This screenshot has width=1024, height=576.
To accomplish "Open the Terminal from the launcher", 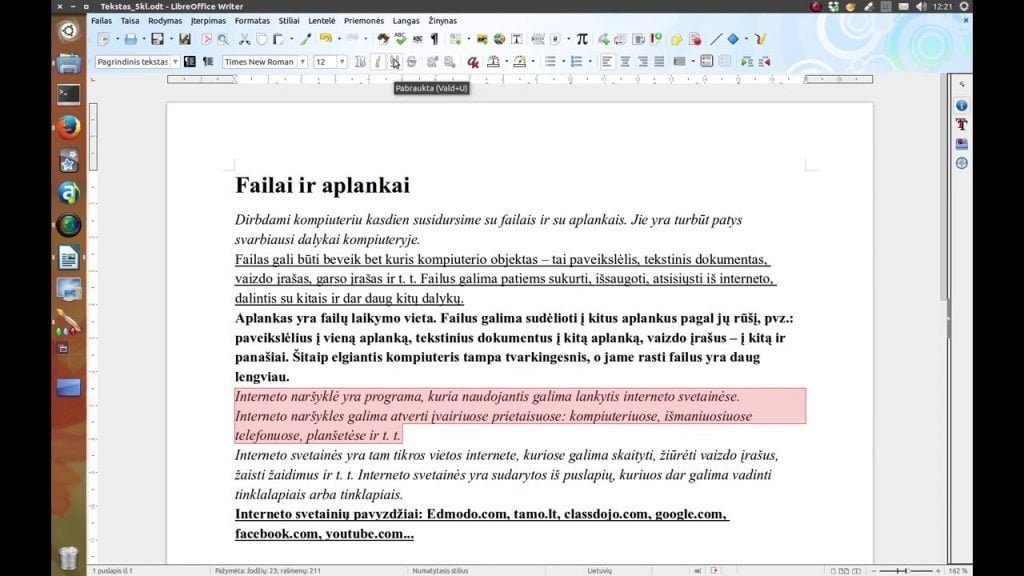I will click(69, 95).
